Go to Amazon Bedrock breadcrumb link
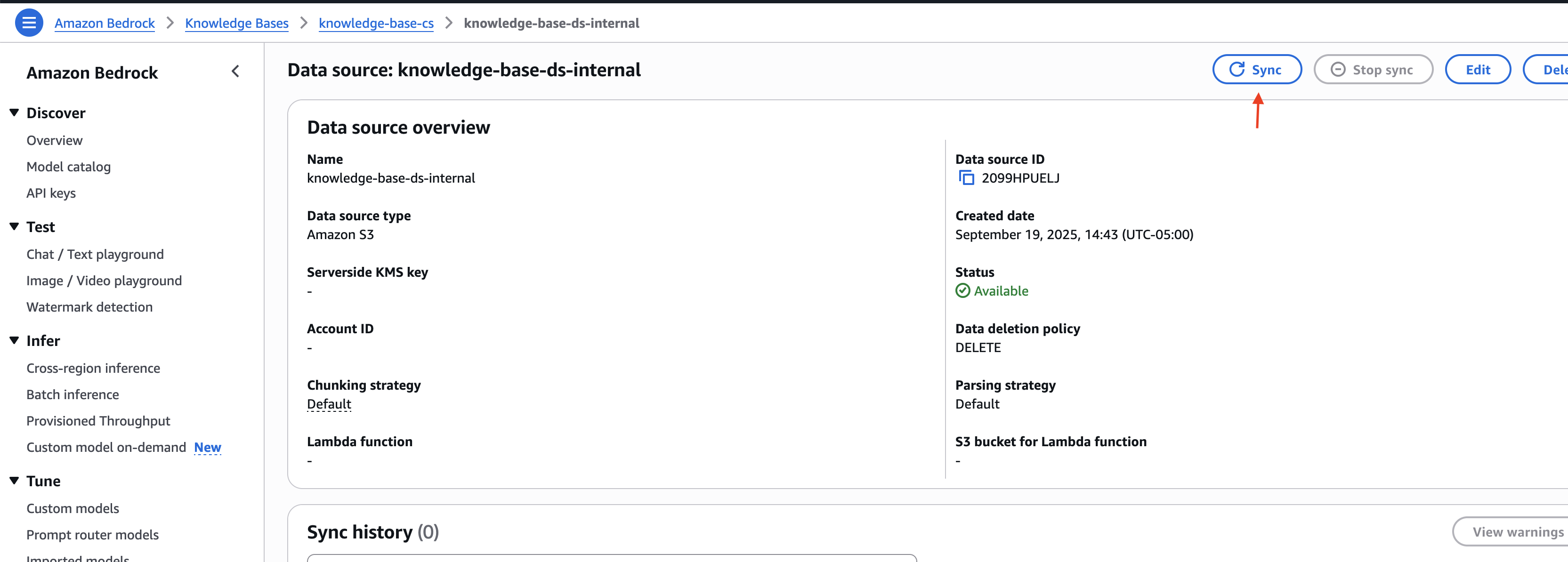The image size is (1568, 562). point(105,23)
